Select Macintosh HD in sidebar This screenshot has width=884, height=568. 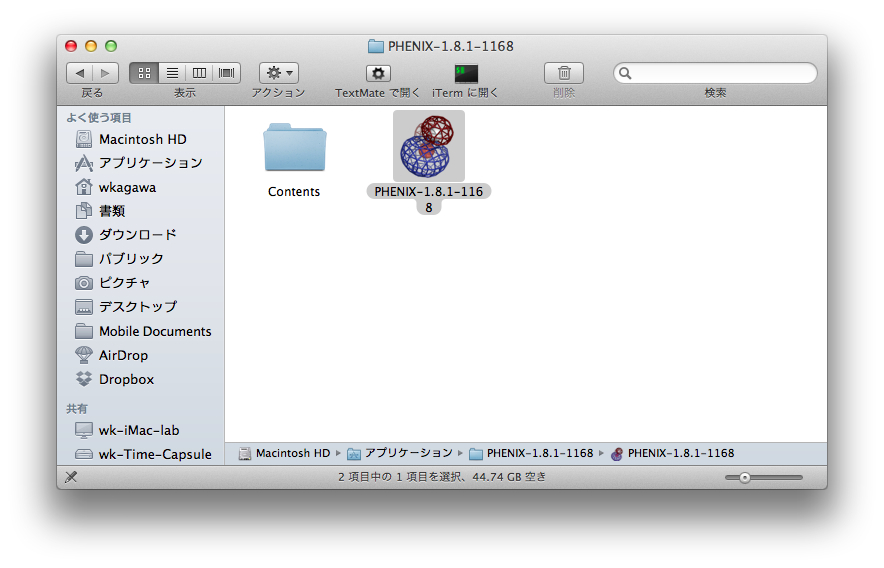click(141, 139)
